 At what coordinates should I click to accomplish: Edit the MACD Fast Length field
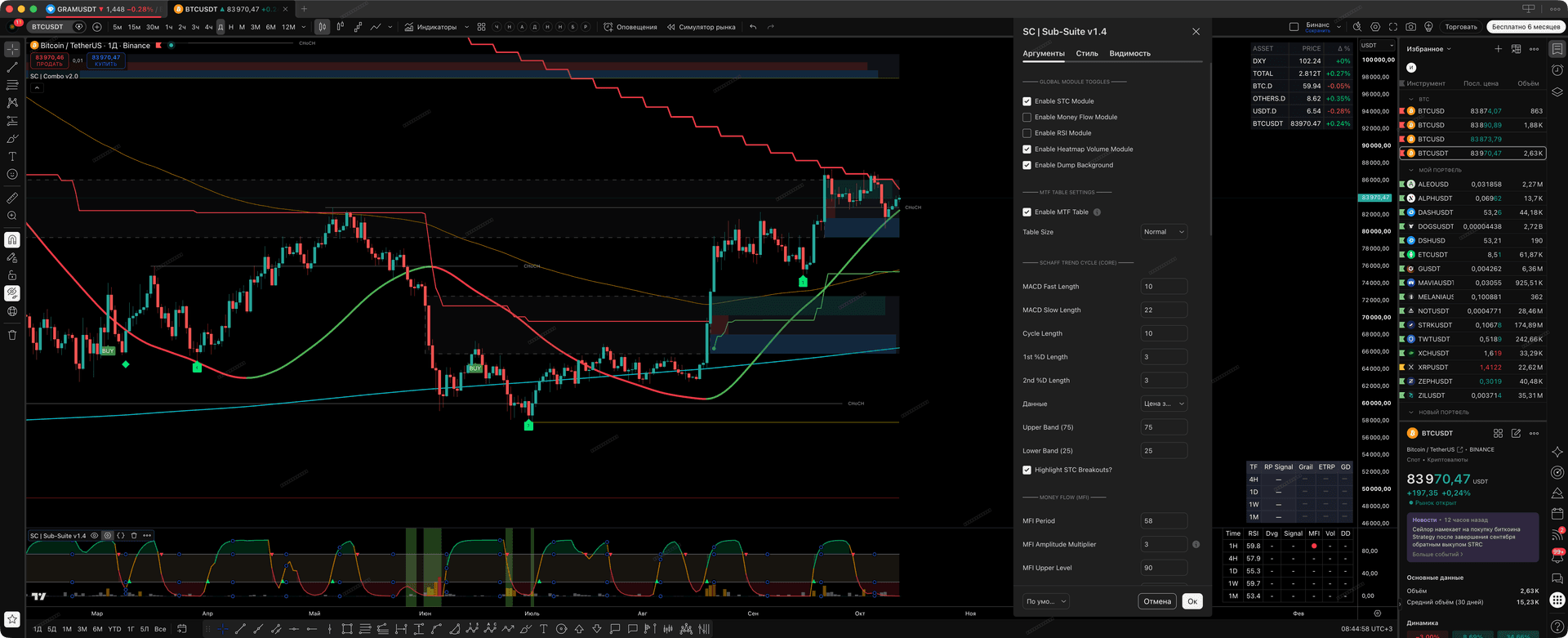point(1163,287)
